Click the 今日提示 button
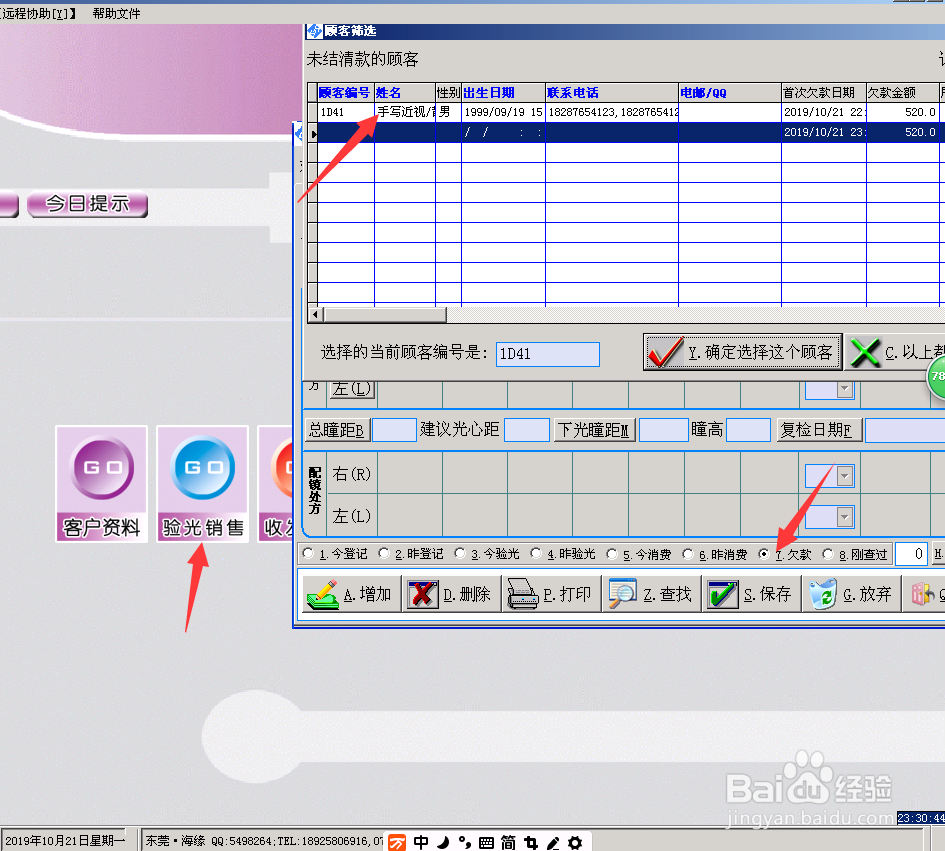945x851 pixels. (x=87, y=204)
